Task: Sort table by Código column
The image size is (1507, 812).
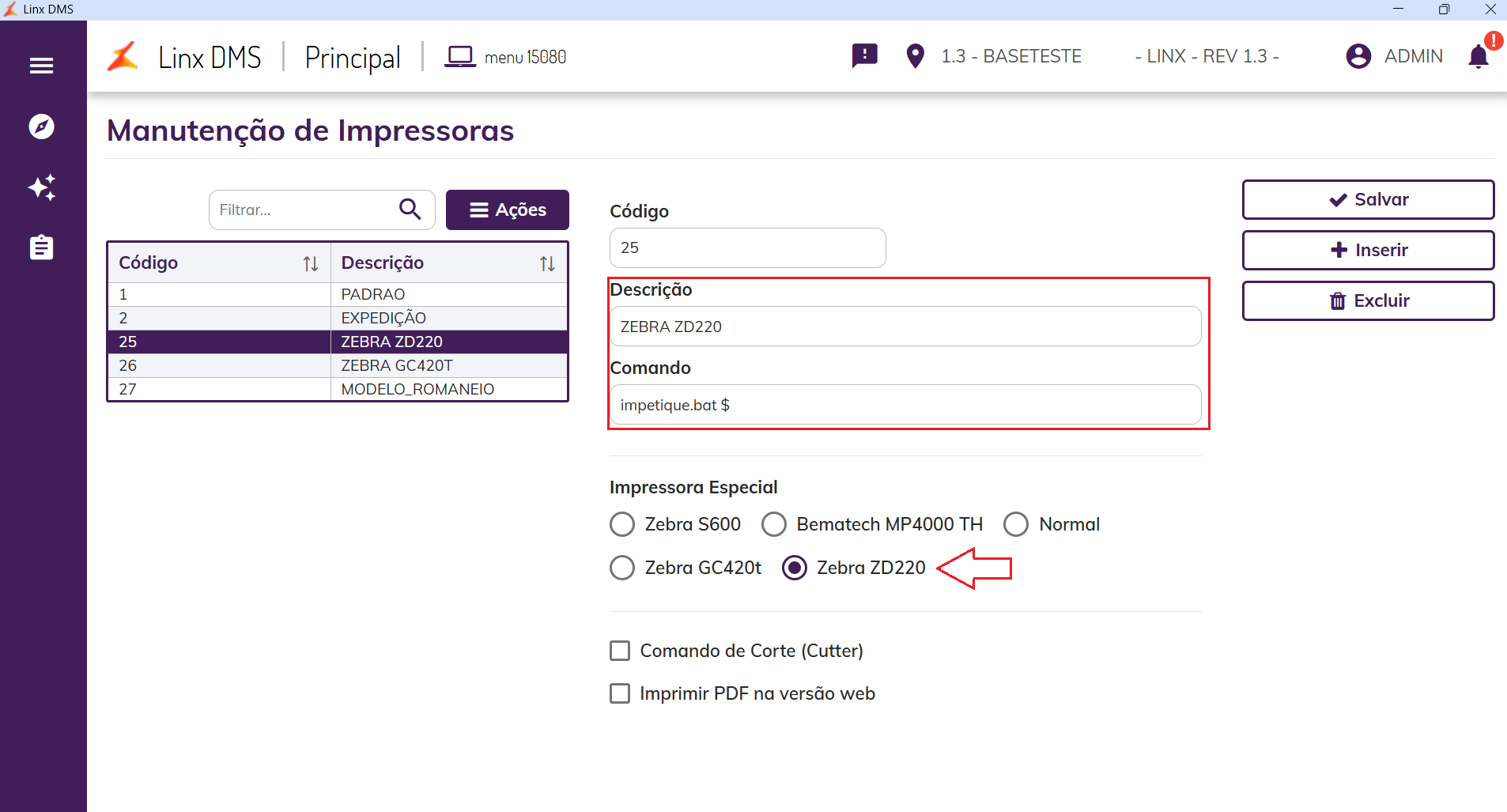Action: 310,263
